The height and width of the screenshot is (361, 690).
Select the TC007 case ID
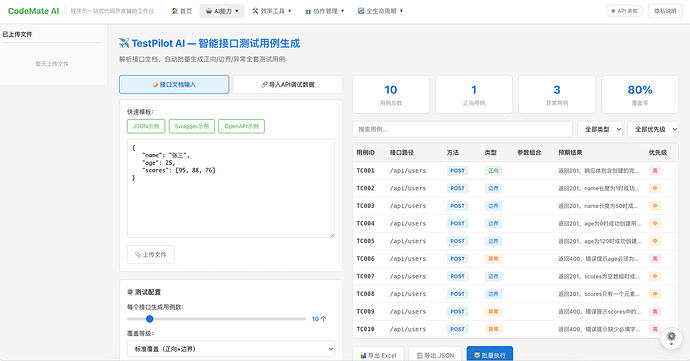tap(365, 276)
